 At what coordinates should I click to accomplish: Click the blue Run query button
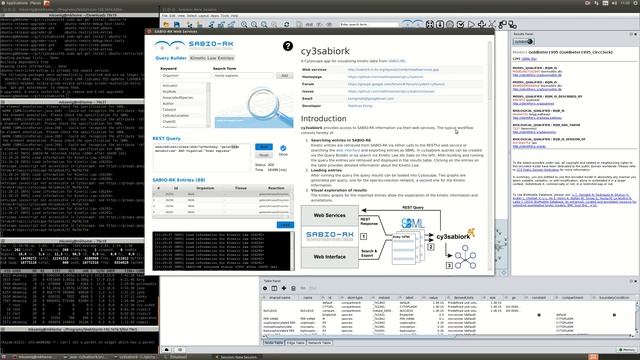pyautogui.click(x=264, y=147)
